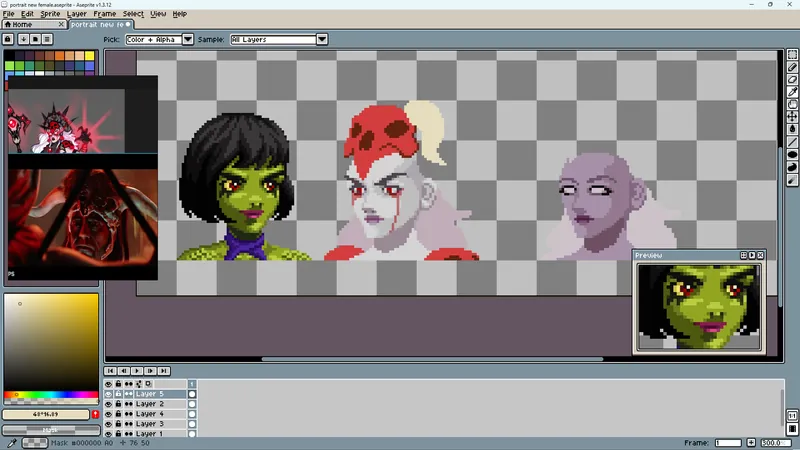
Task: Go to last frame button
Action: [164, 371]
